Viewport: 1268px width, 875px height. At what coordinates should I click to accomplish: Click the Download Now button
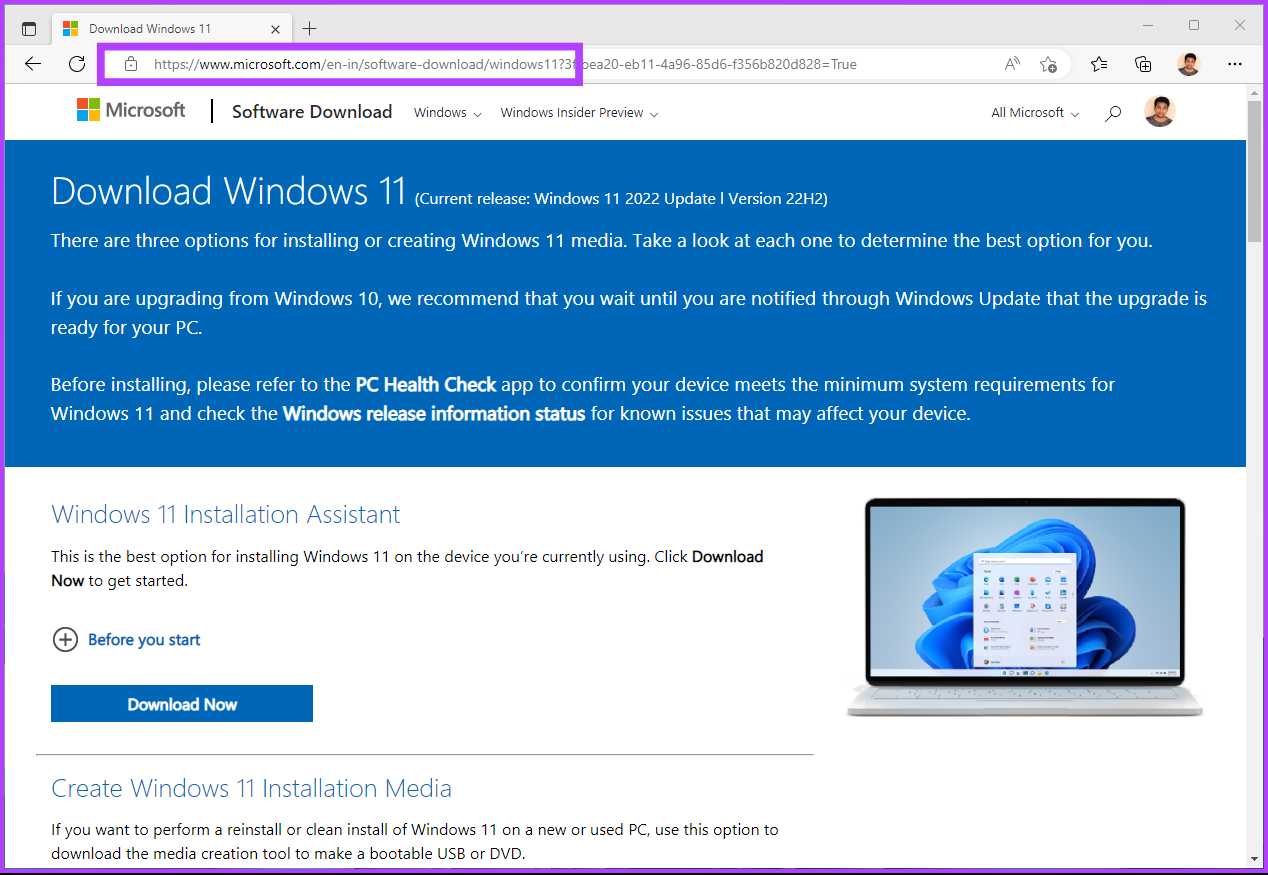tap(181, 703)
